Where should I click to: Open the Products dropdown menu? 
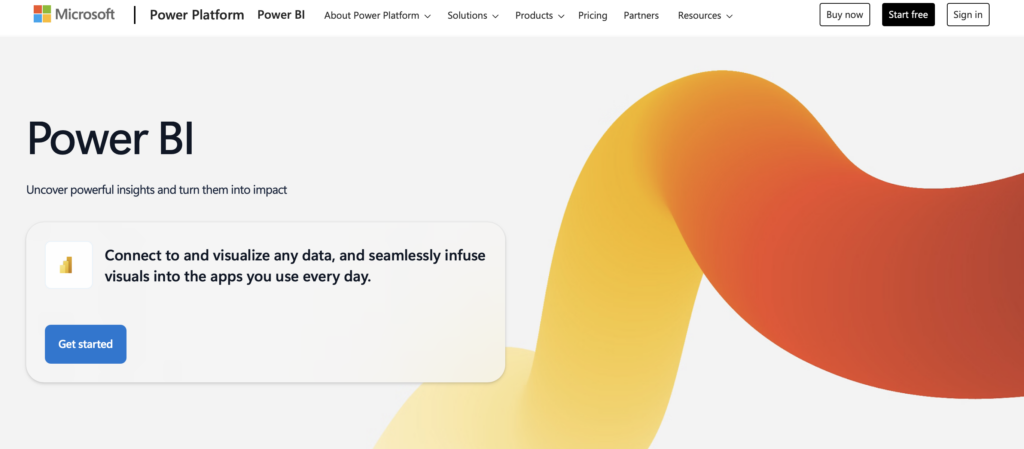click(x=539, y=16)
